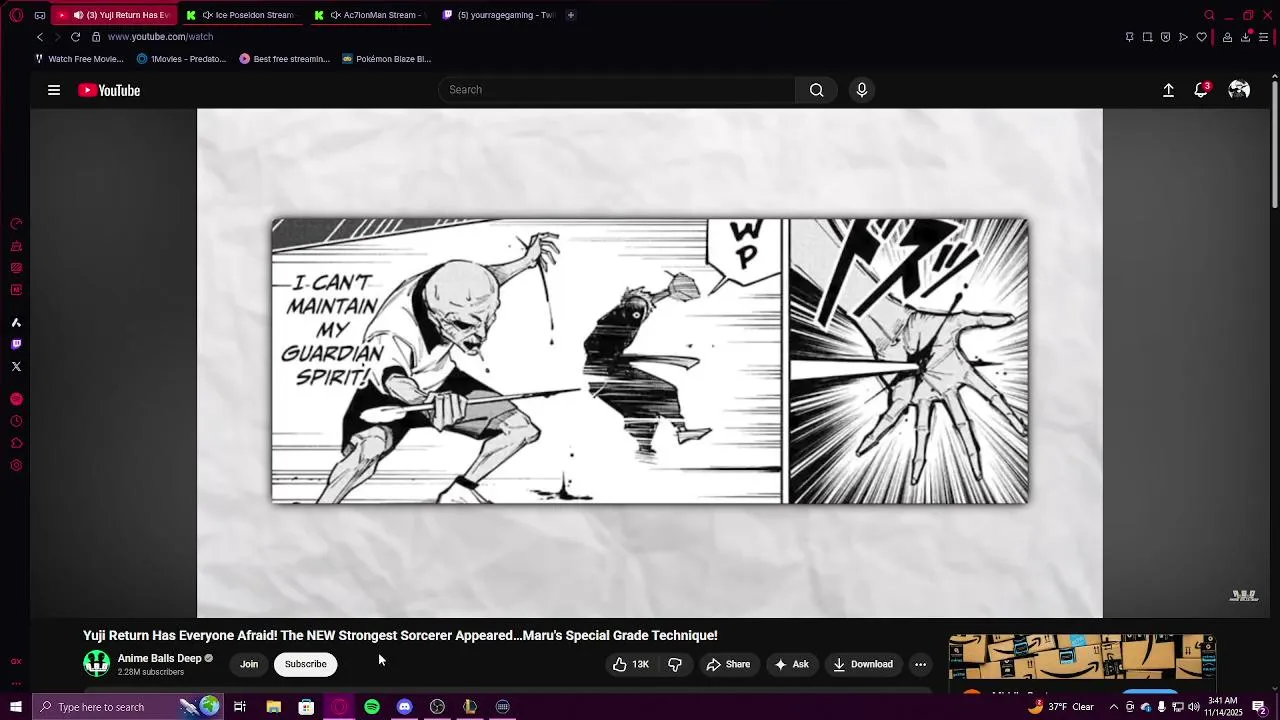Open the Pokémon Blaze Bl bookmark
1280x720 pixels.
point(387,59)
